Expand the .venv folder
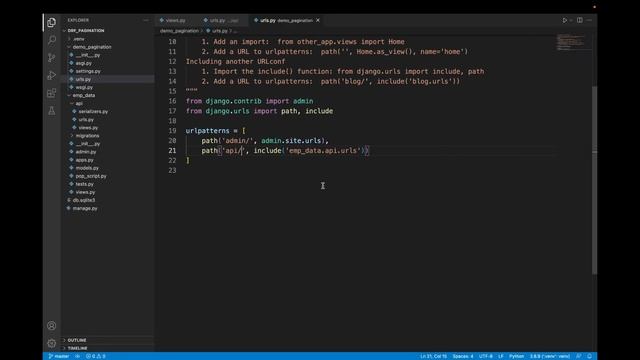 click(x=78, y=39)
